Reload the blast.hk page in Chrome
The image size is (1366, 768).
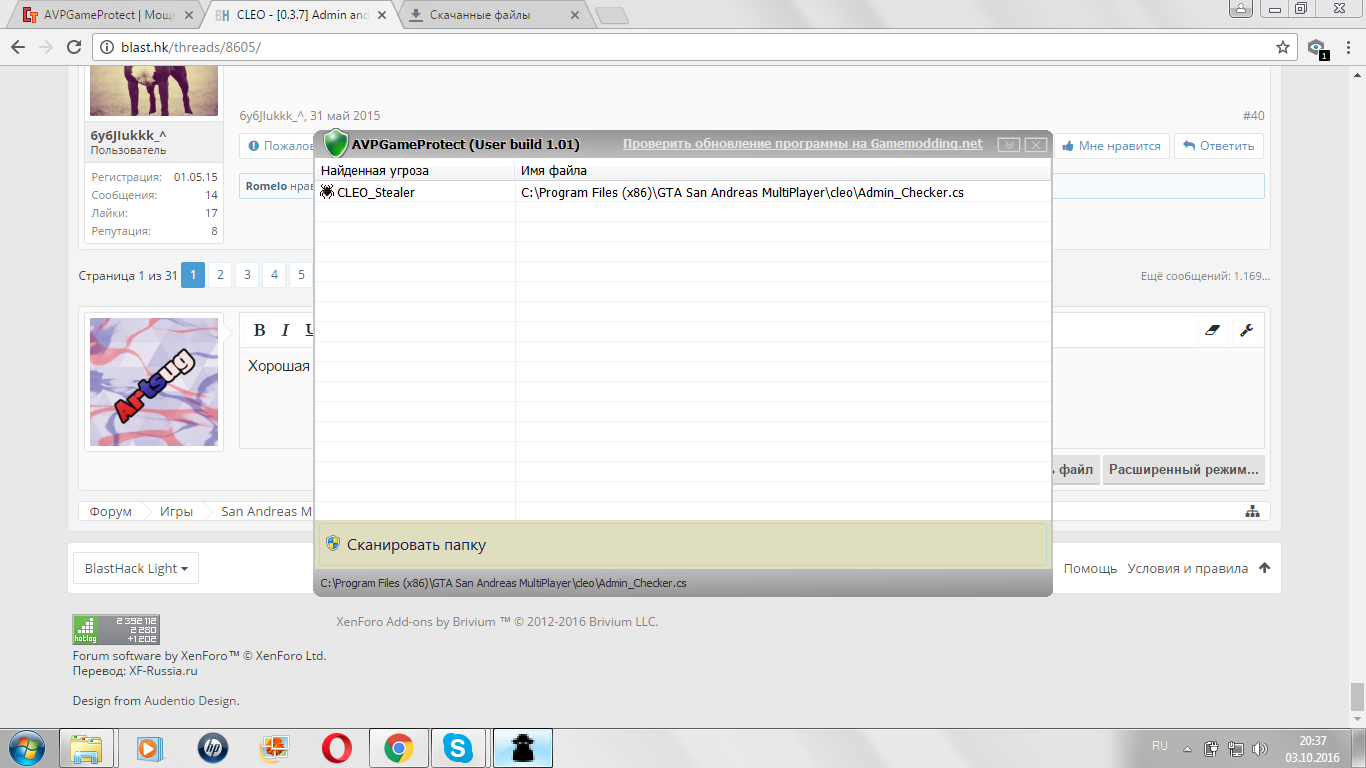[x=73, y=47]
